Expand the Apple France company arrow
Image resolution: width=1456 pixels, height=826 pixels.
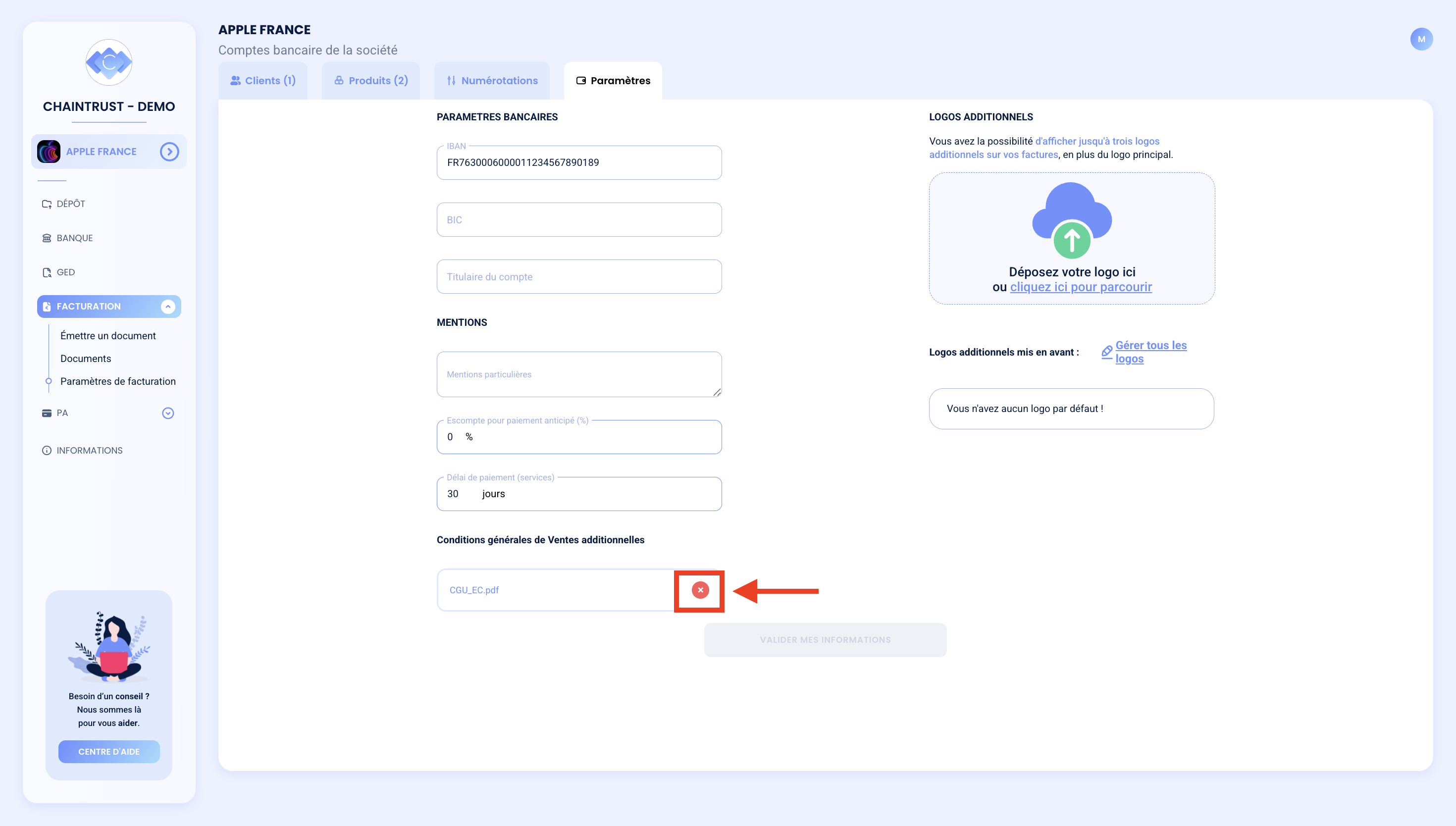tap(169, 152)
